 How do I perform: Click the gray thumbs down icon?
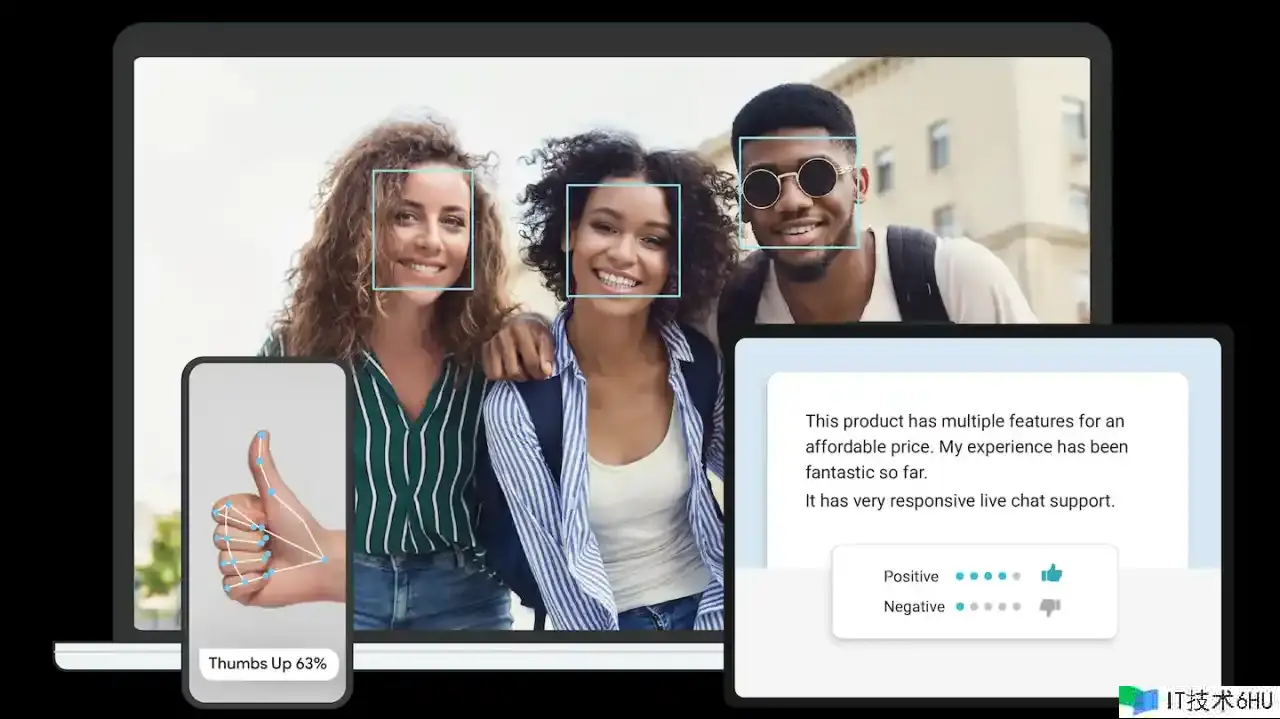1050,606
